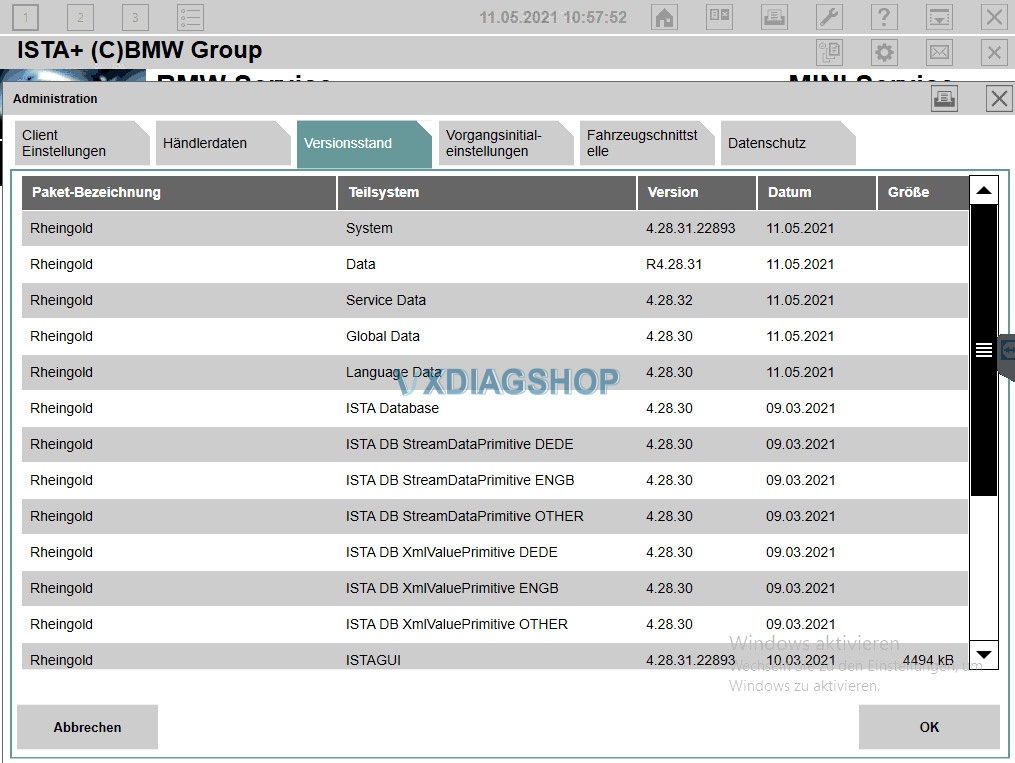Screen dimensions: 1015x763
Task: Click the numbered 3 icon in top bar
Action: pyautogui.click(x=135, y=17)
